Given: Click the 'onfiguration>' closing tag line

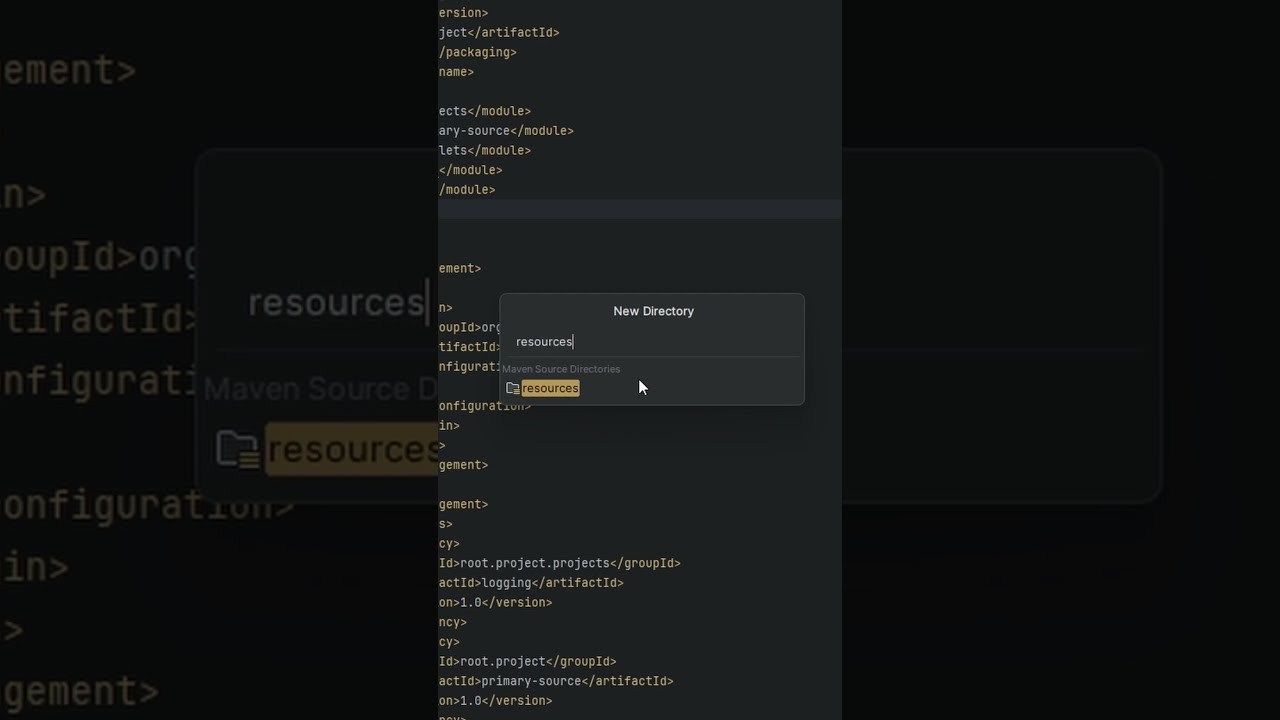Looking at the screenshot, I should [485, 406].
